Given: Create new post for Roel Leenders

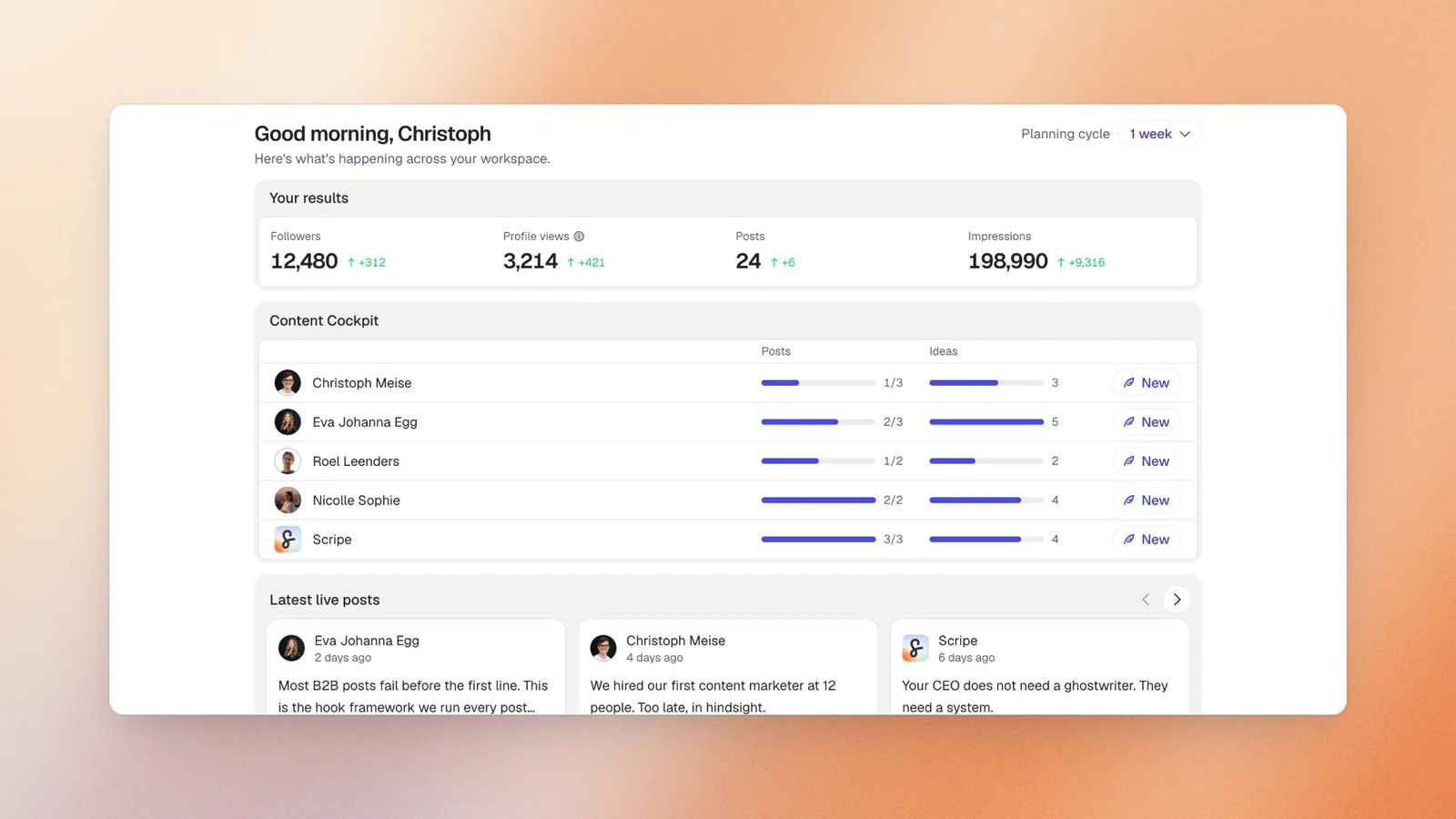Looking at the screenshot, I should point(1147,461).
